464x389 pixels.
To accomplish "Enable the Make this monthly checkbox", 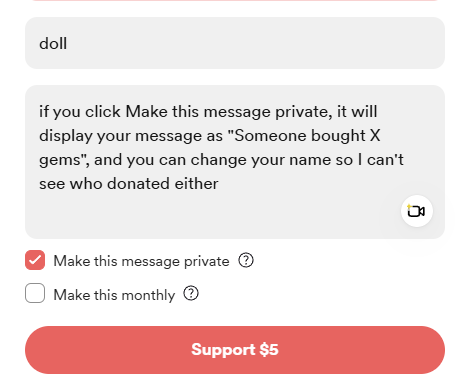I will (x=35, y=293).
